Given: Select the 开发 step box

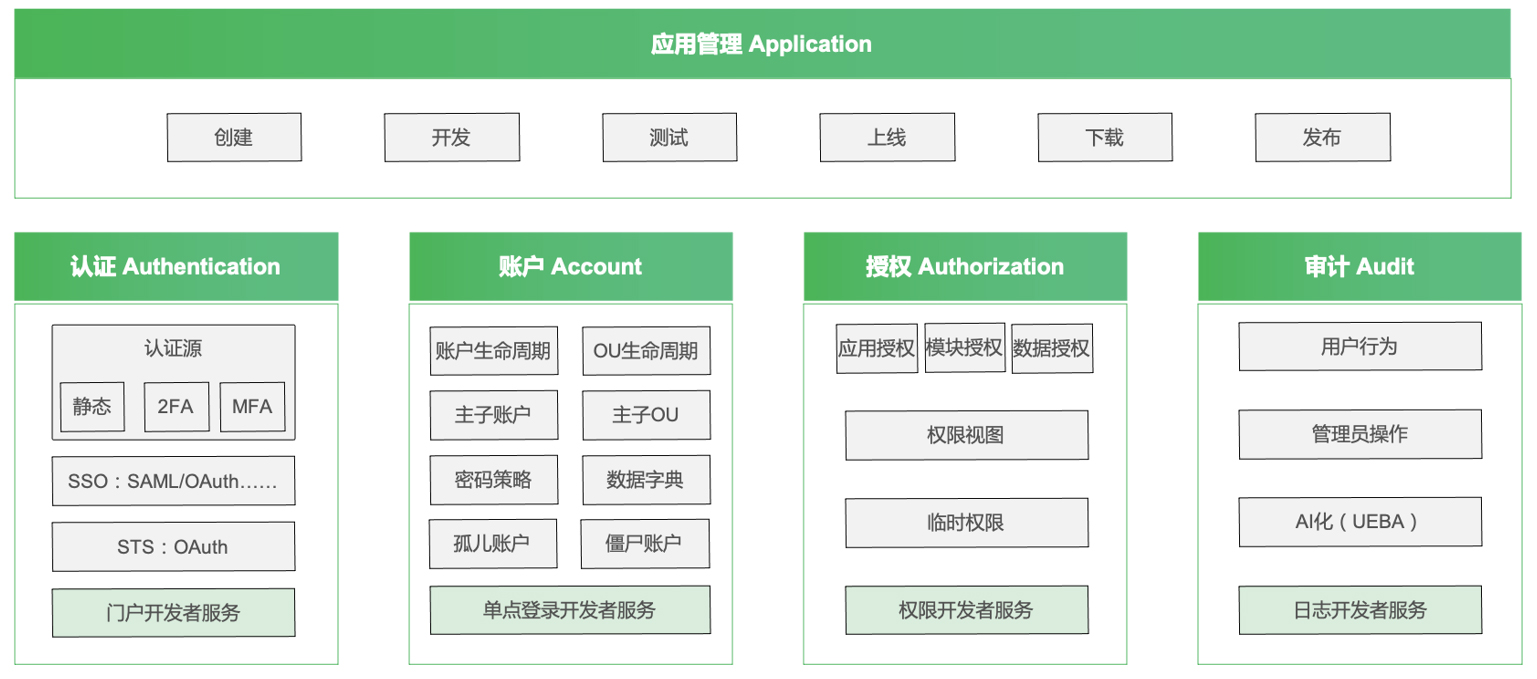Looking at the screenshot, I should [x=451, y=137].
